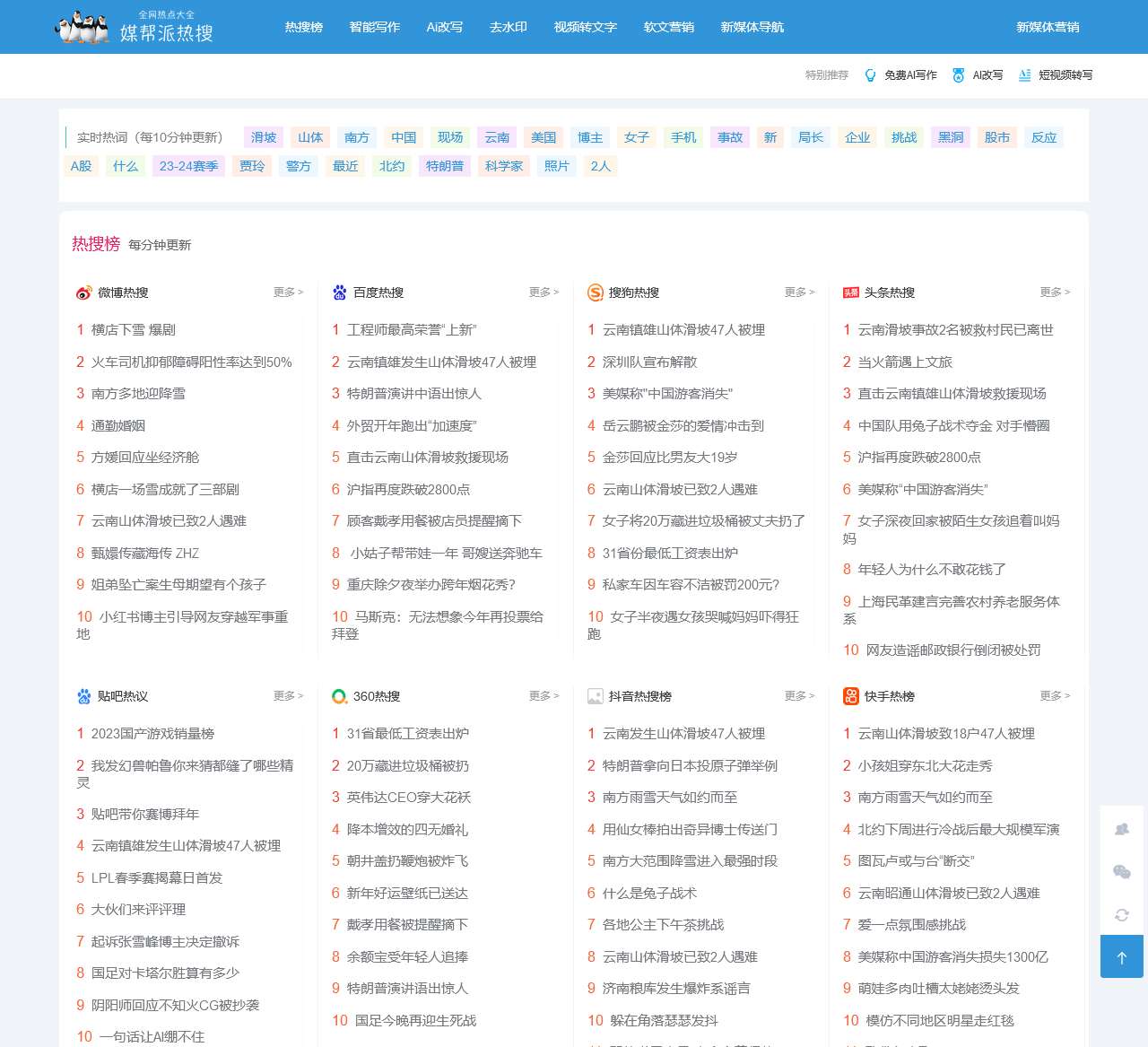Image resolution: width=1148 pixels, height=1047 pixels.
Task: Open the Ai改写 nav item
Action: click(445, 27)
